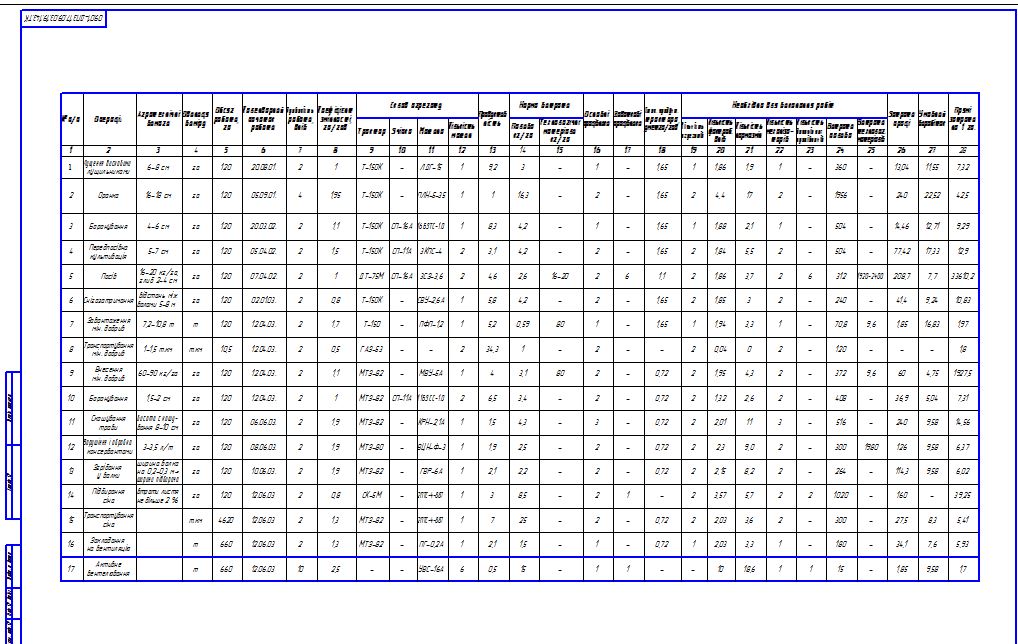Click 'Боронування' in row 10

(109, 398)
